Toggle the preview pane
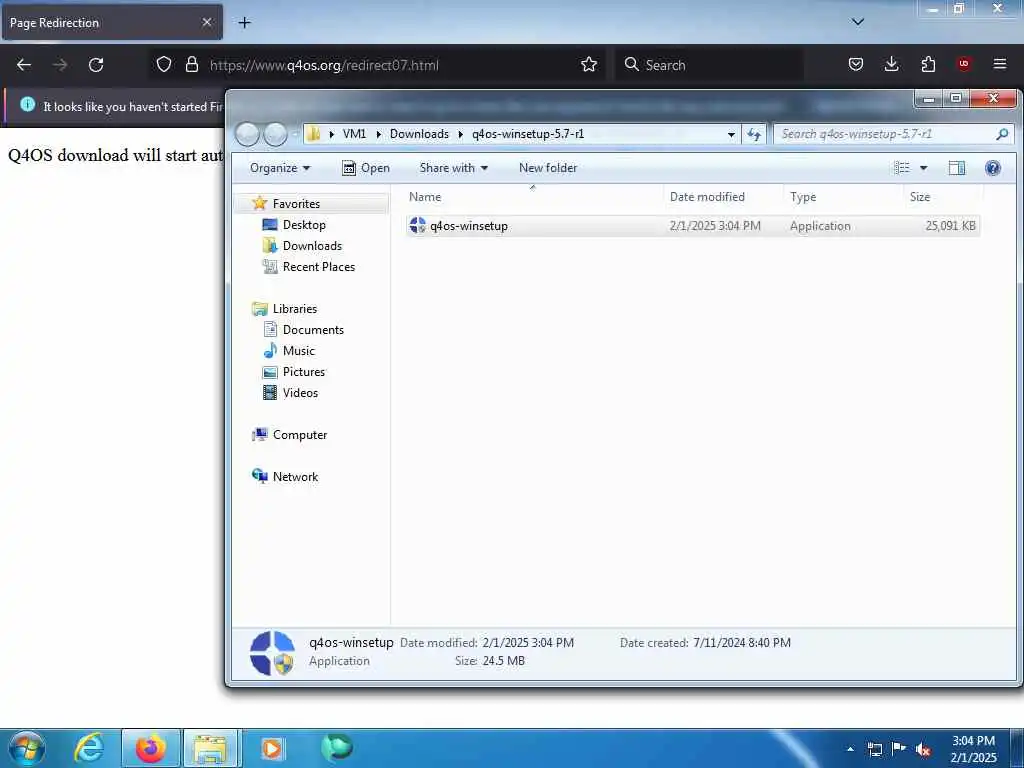 (x=957, y=168)
